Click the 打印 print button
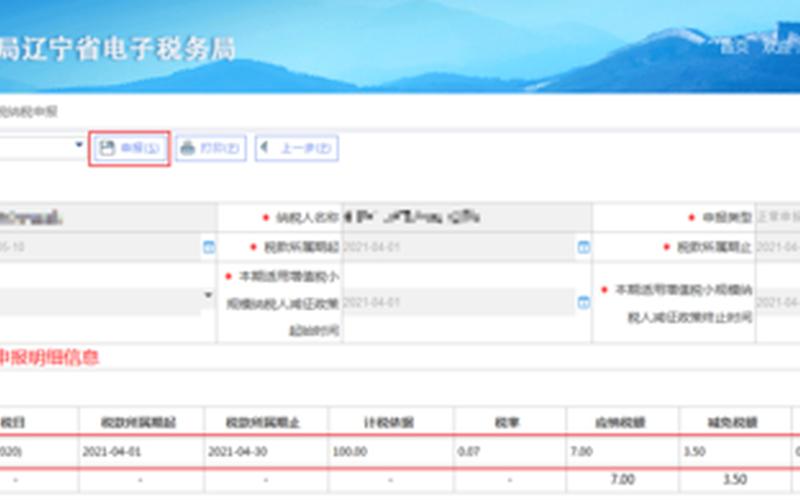This screenshot has width=800, height=500. (211, 148)
